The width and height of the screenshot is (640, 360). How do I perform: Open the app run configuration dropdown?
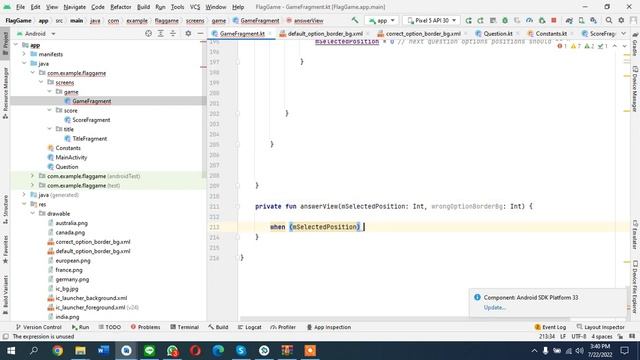coord(381,20)
